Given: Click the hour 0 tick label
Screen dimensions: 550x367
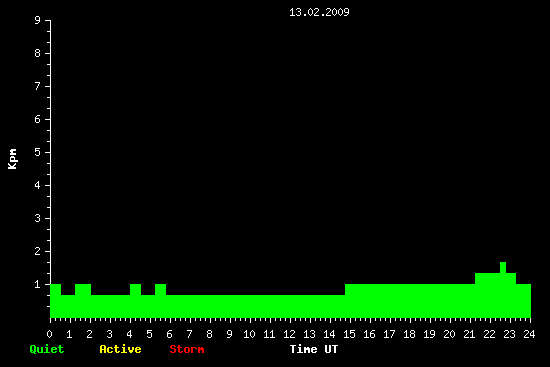Looking at the screenshot, I should (49, 334).
